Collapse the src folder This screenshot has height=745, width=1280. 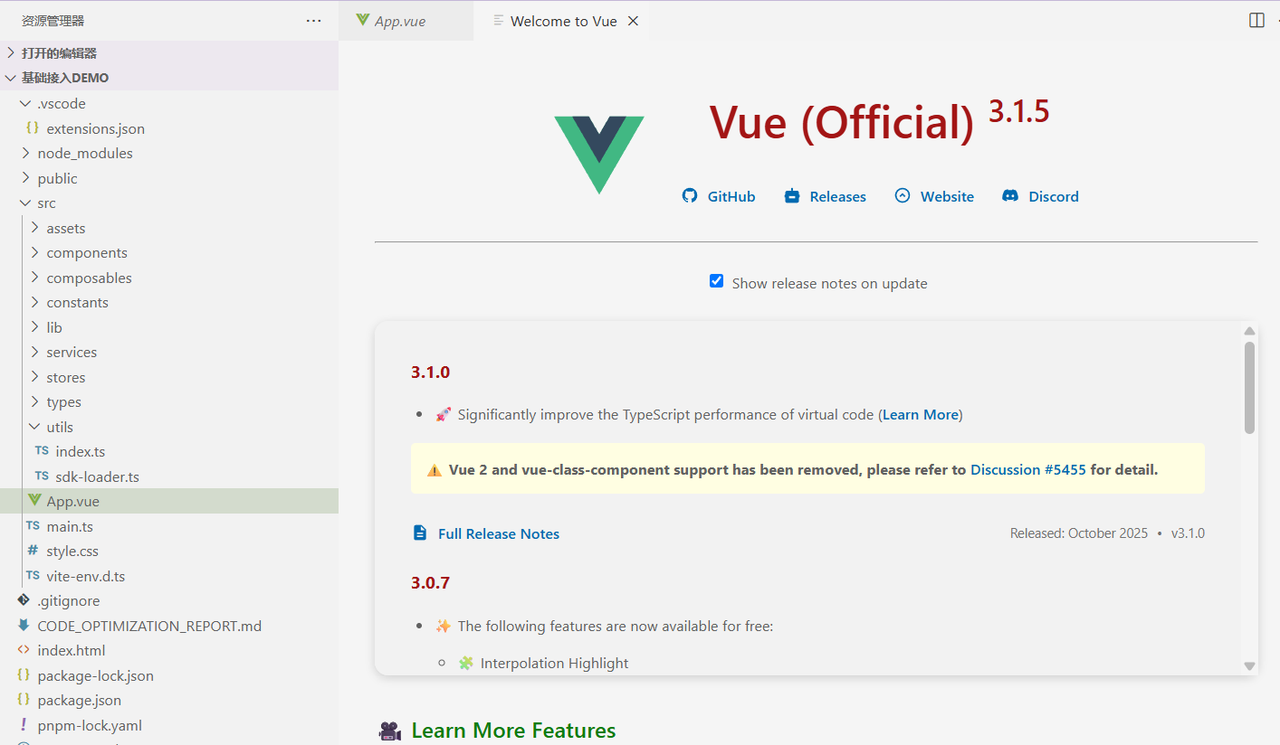46,203
